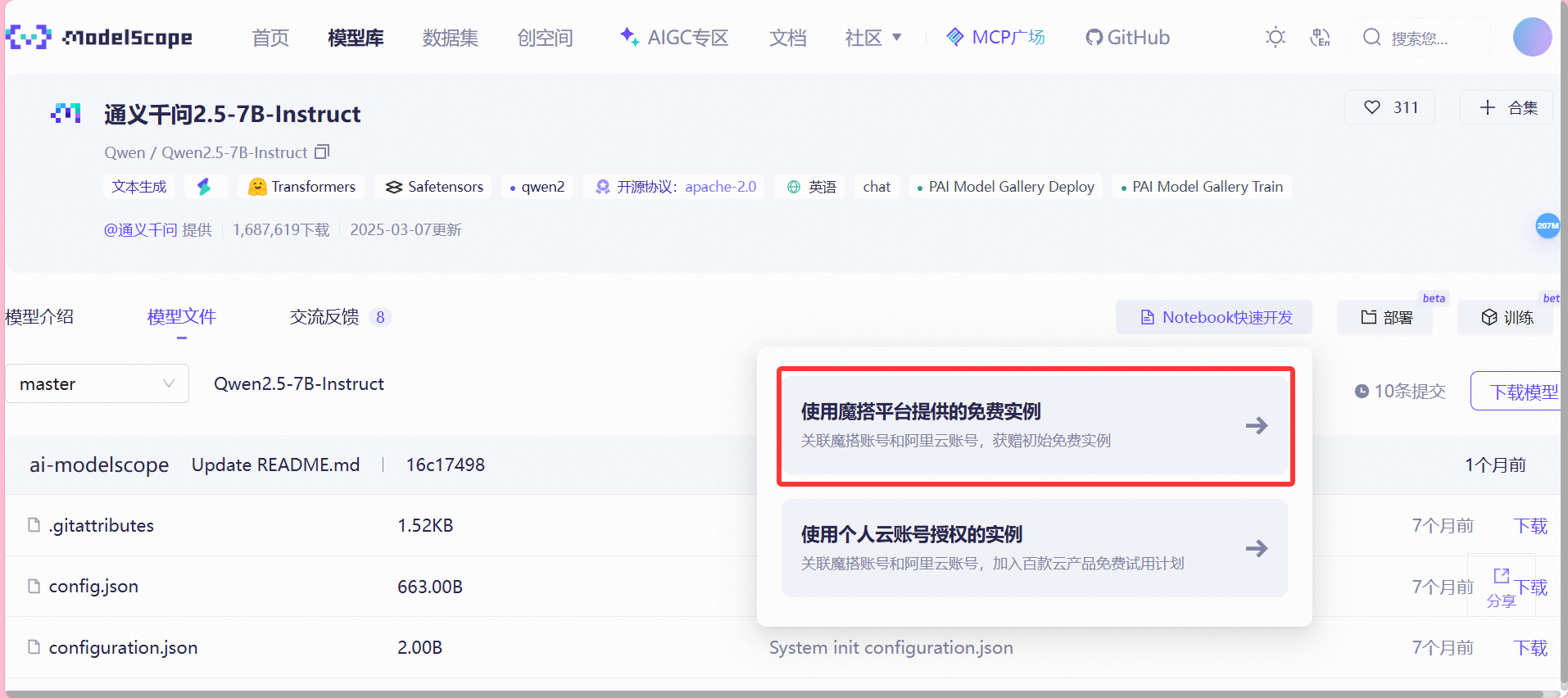Image resolution: width=1568 pixels, height=698 pixels.
Task: Switch language with the translate icon
Action: (1320, 37)
